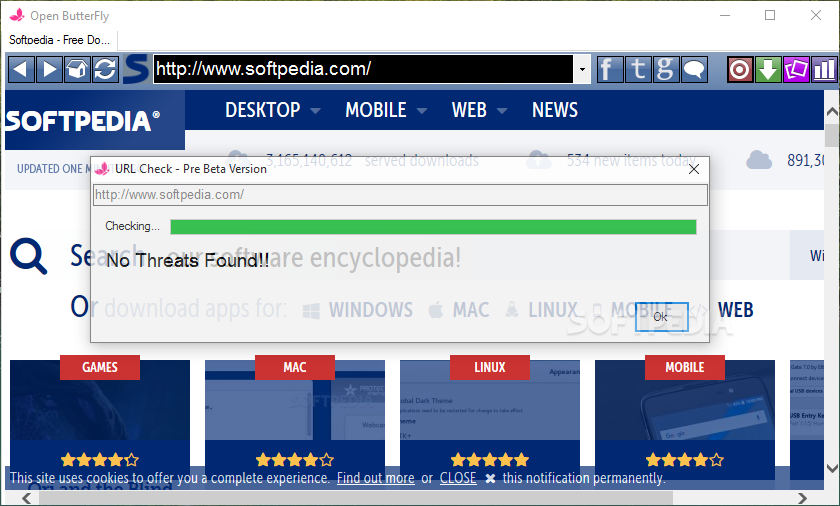Open the Twitter share icon
Image resolution: width=840 pixels, height=506 pixels.
click(638, 69)
